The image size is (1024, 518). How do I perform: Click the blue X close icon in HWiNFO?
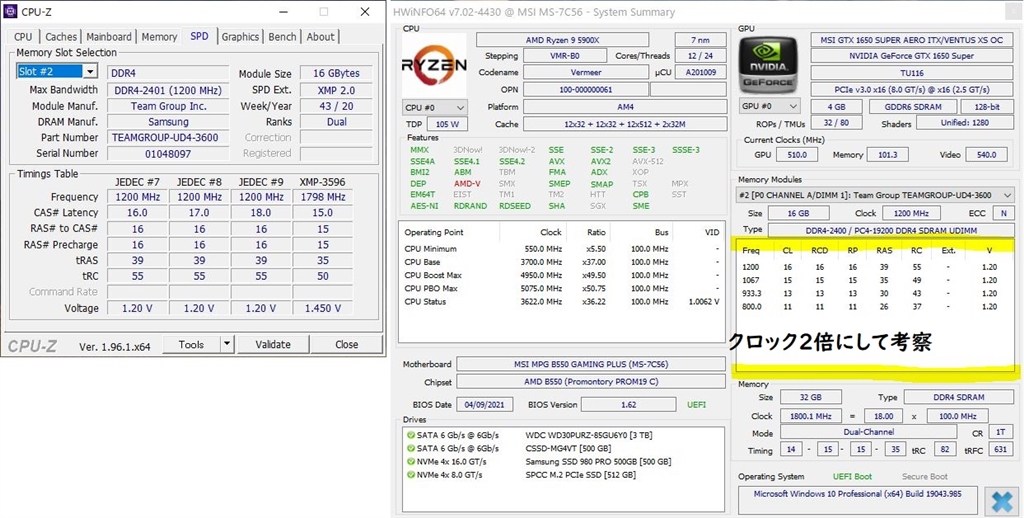[1001, 500]
